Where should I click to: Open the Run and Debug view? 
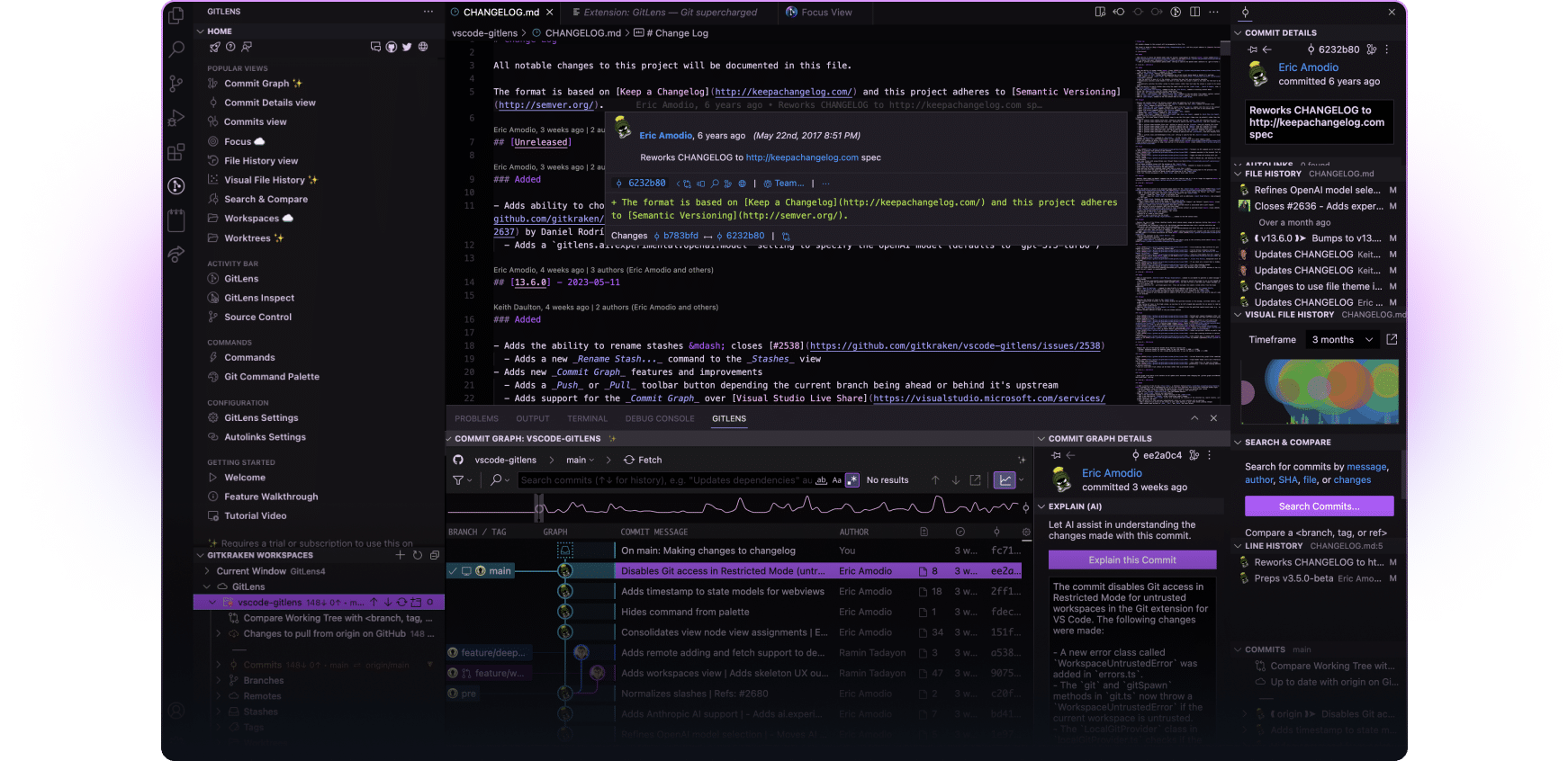point(176,118)
